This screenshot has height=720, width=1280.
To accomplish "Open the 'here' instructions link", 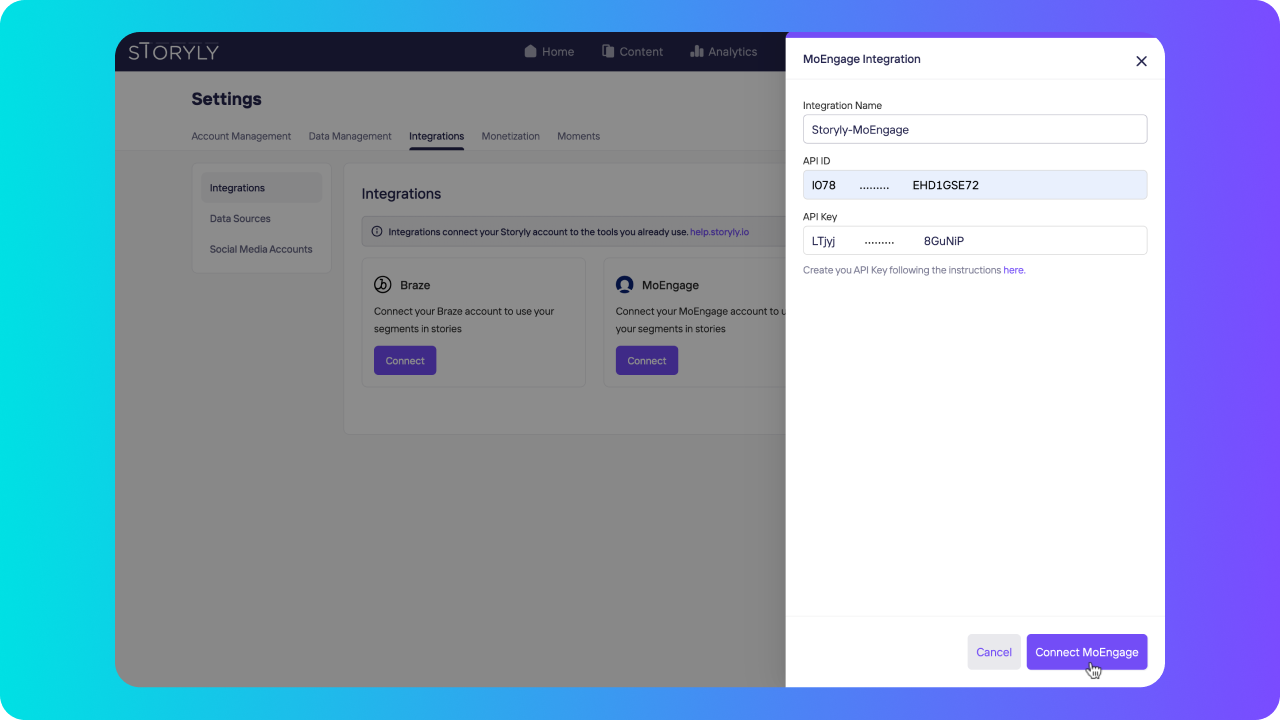I will [x=1014, y=270].
